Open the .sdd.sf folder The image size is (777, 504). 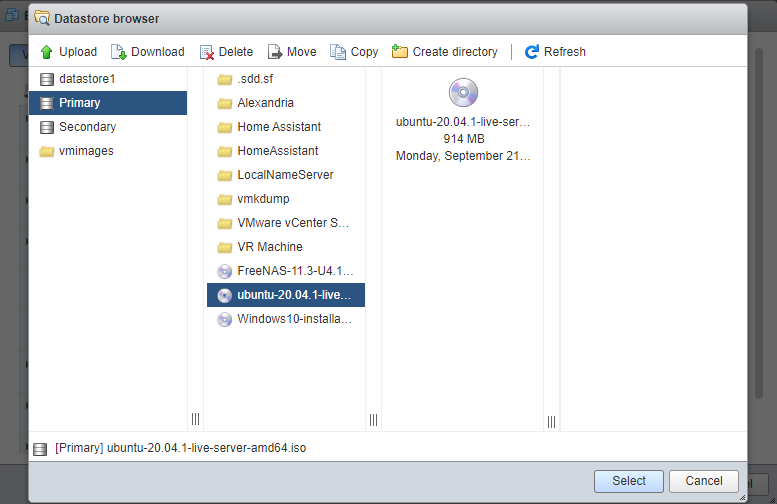[x=286, y=79]
